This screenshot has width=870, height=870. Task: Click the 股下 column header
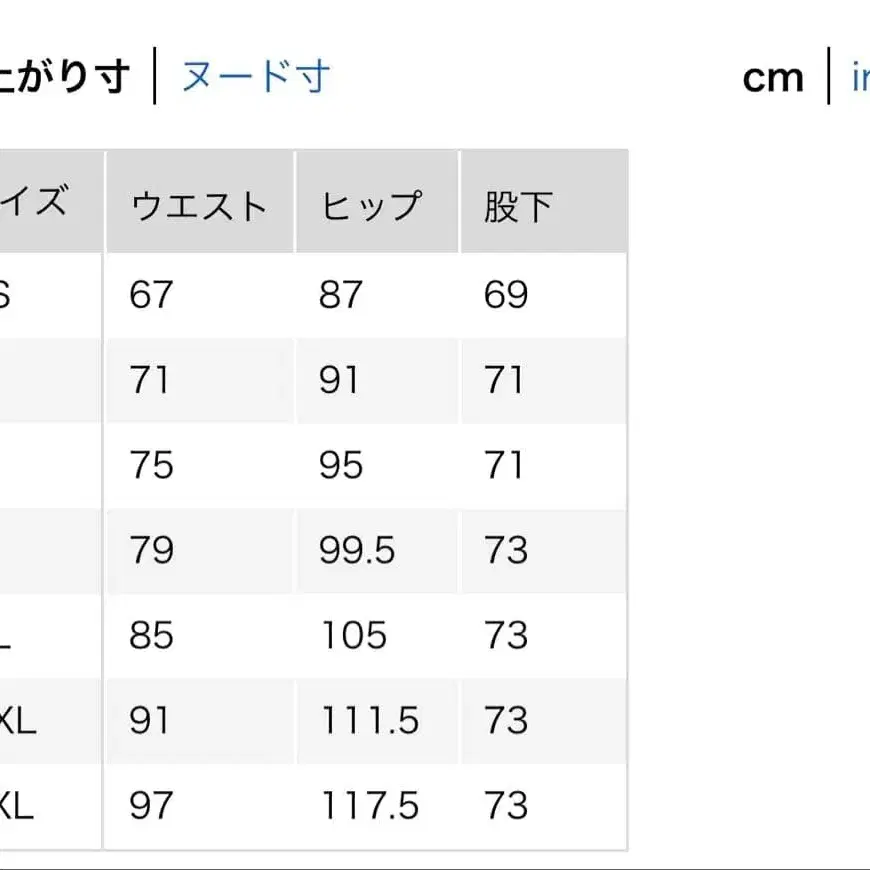(x=513, y=203)
